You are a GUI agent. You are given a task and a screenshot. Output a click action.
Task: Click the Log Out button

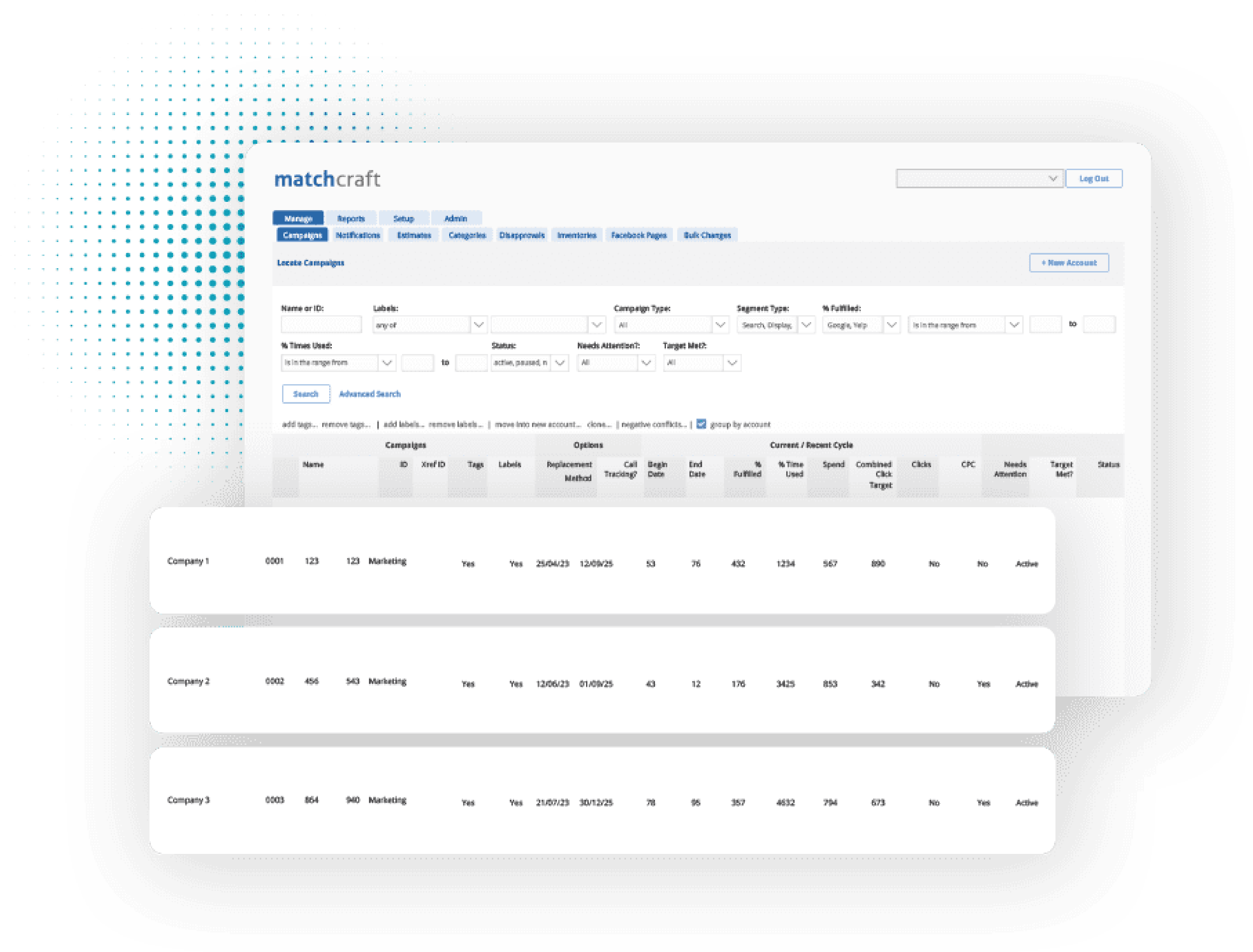(1093, 178)
